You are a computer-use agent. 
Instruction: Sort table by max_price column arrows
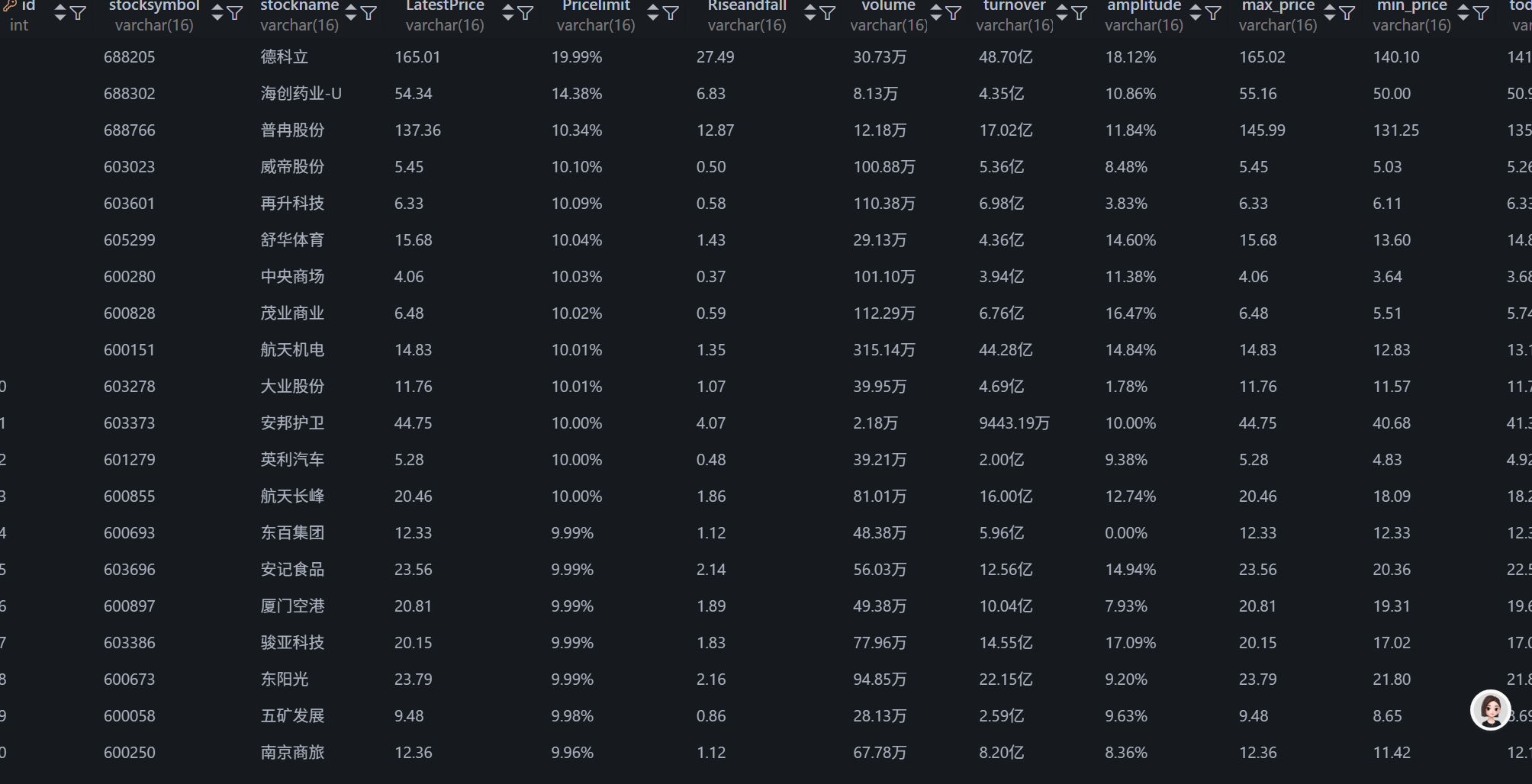click(x=1330, y=12)
